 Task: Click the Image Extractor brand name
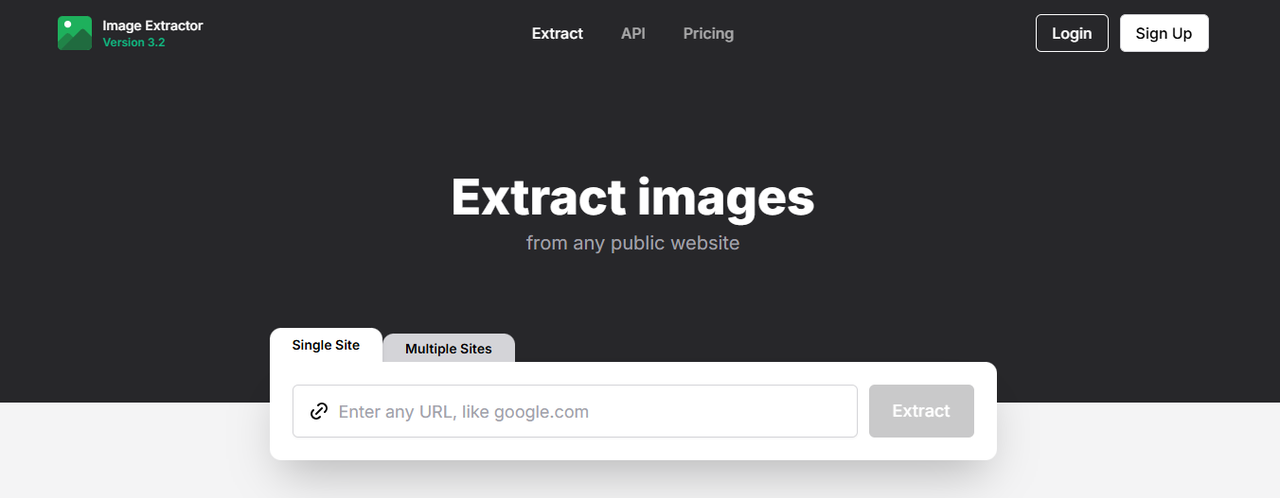[x=152, y=25]
